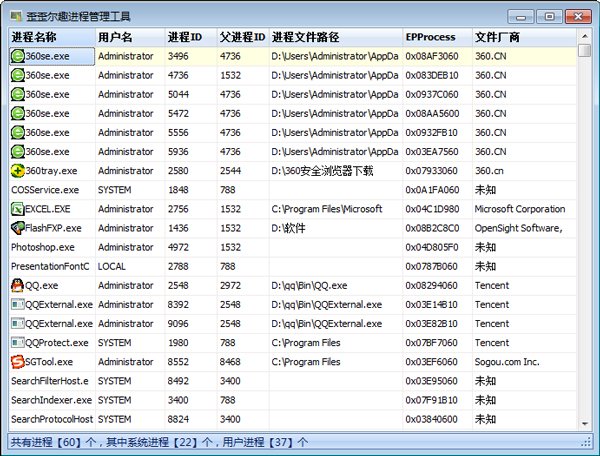Click the QQProtect.exe icon
Screen dimensions: 600x456
18,343
